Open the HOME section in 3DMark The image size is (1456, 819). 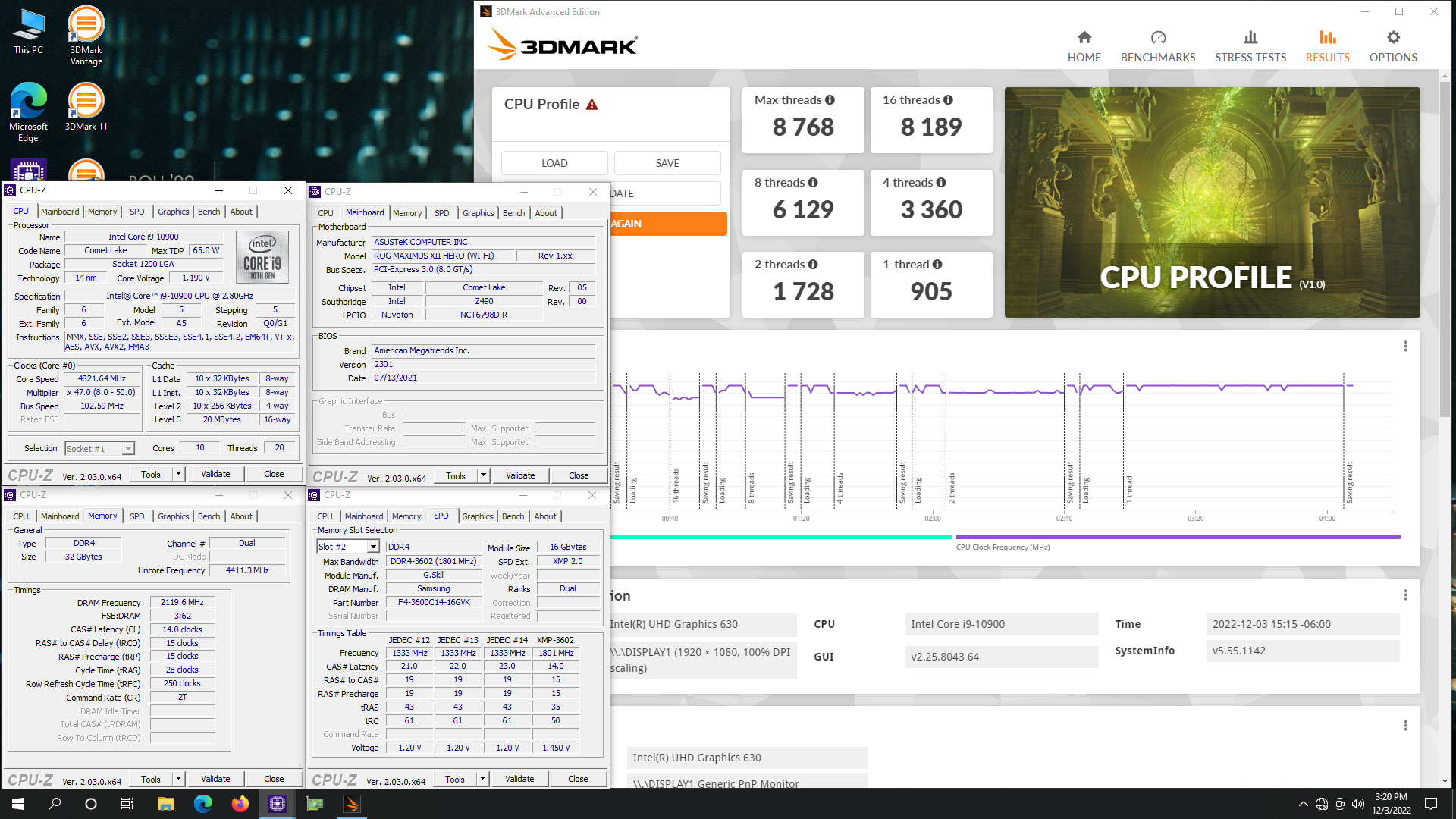tap(1084, 46)
